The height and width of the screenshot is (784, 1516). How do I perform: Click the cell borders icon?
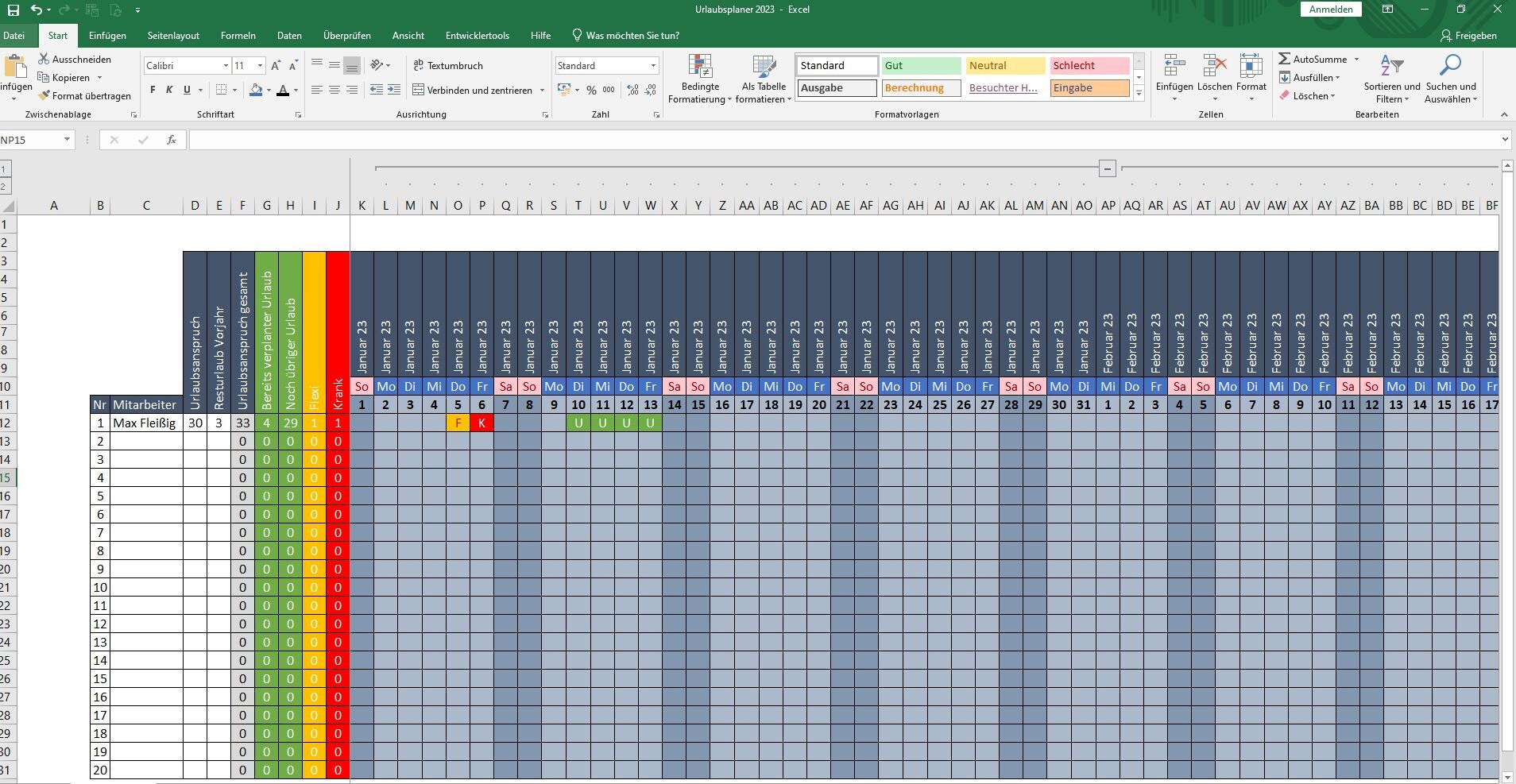222,90
